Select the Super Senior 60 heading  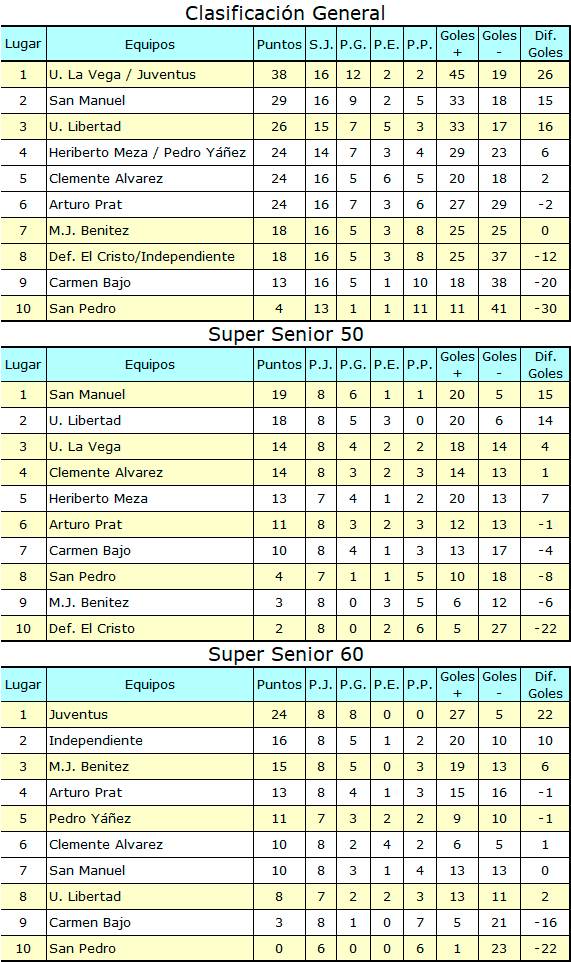[285, 654]
